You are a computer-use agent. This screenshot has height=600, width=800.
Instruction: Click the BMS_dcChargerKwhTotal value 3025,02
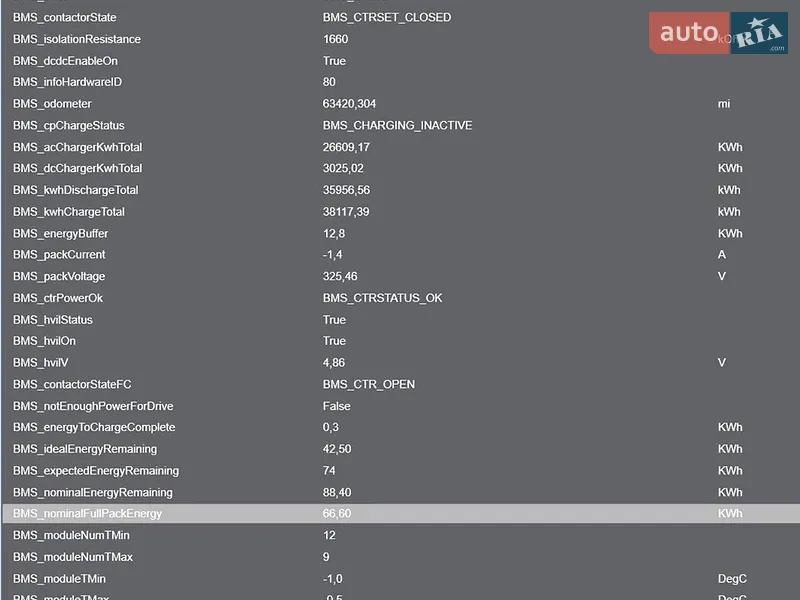pos(343,168)
